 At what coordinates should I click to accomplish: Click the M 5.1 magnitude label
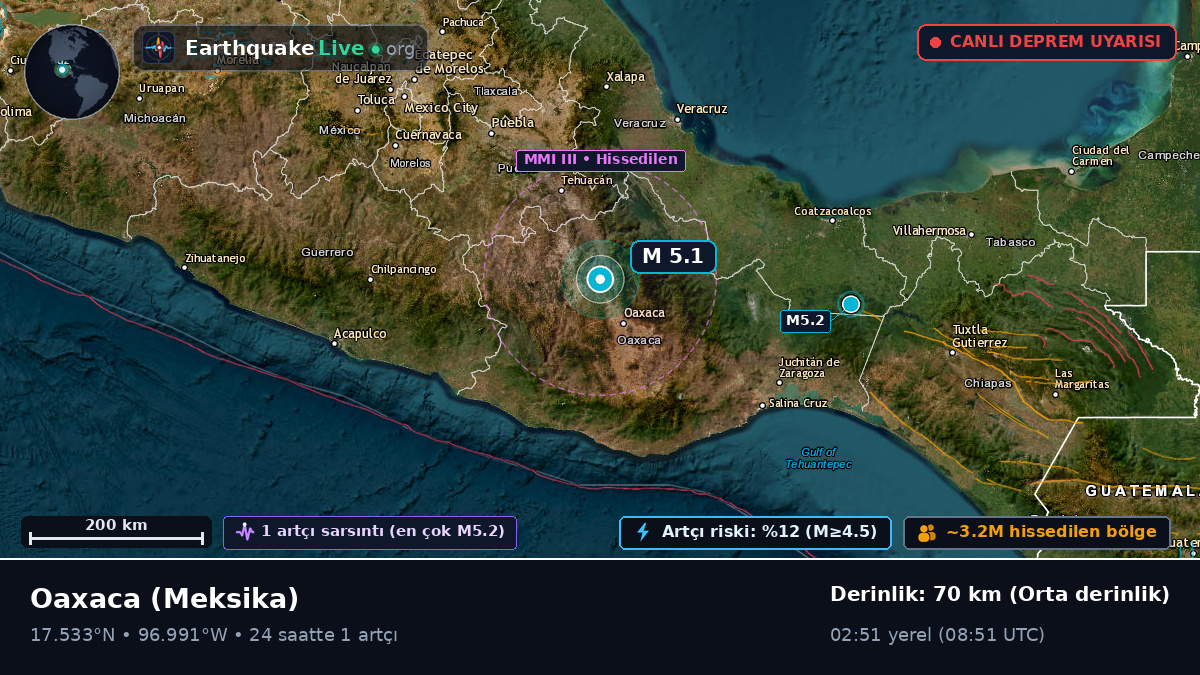pyautogui.click(x=673, y=257)
